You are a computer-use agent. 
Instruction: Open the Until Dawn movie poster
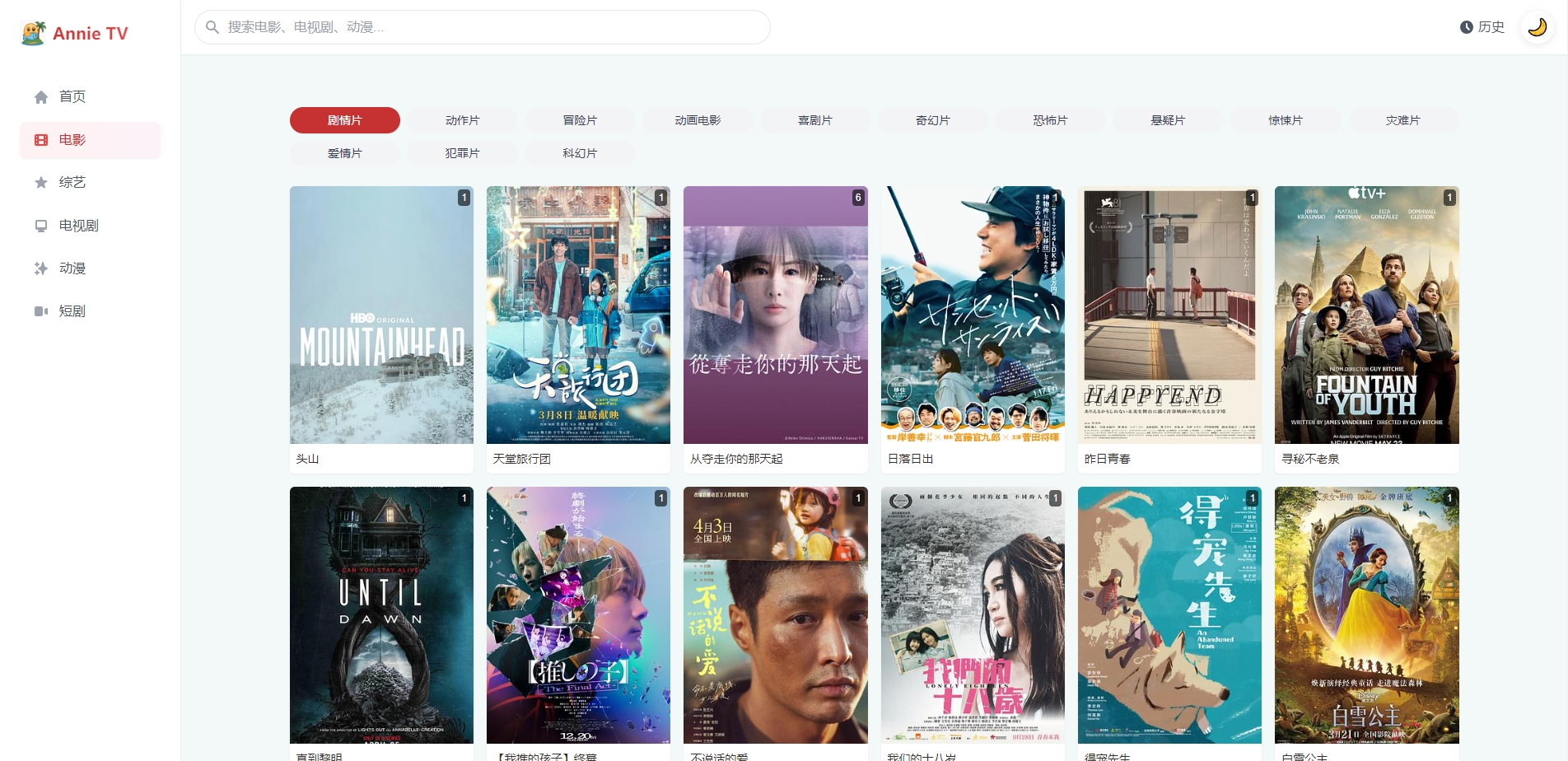point(382,615)
